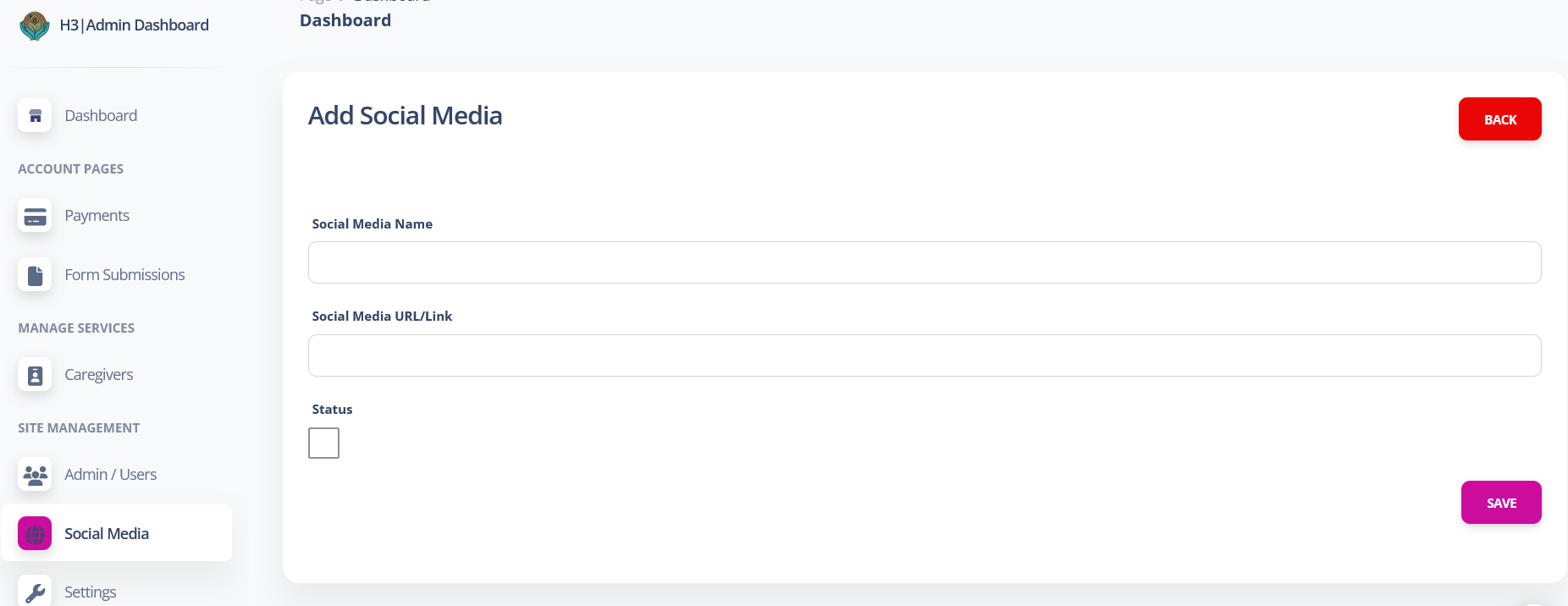
Task: Select Caregivers in the sidebar
Action: click(x=98, y=375)
